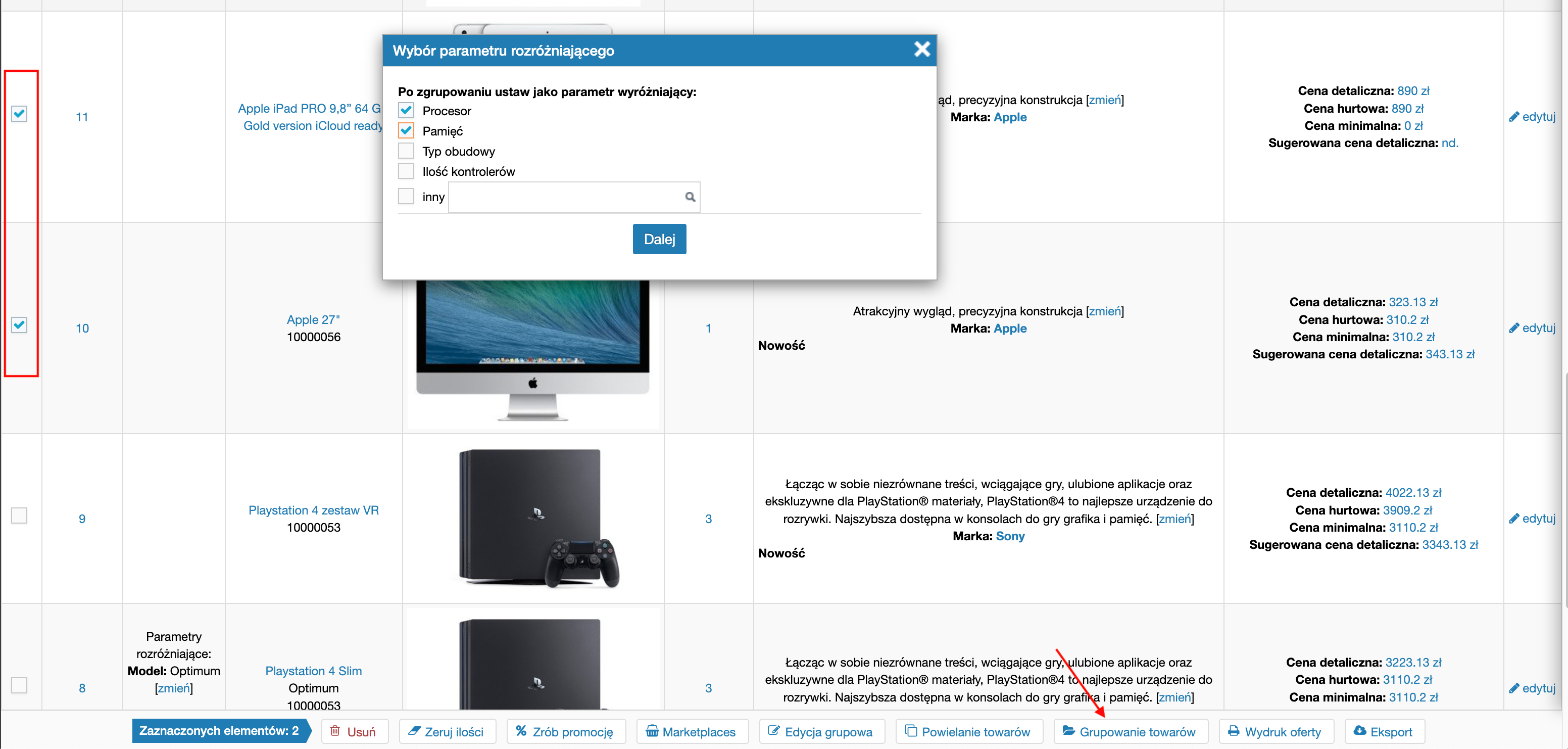Open Playstation 4 Slim product link
Viewport: 1568px width, 749px height.
coord(314,671)
